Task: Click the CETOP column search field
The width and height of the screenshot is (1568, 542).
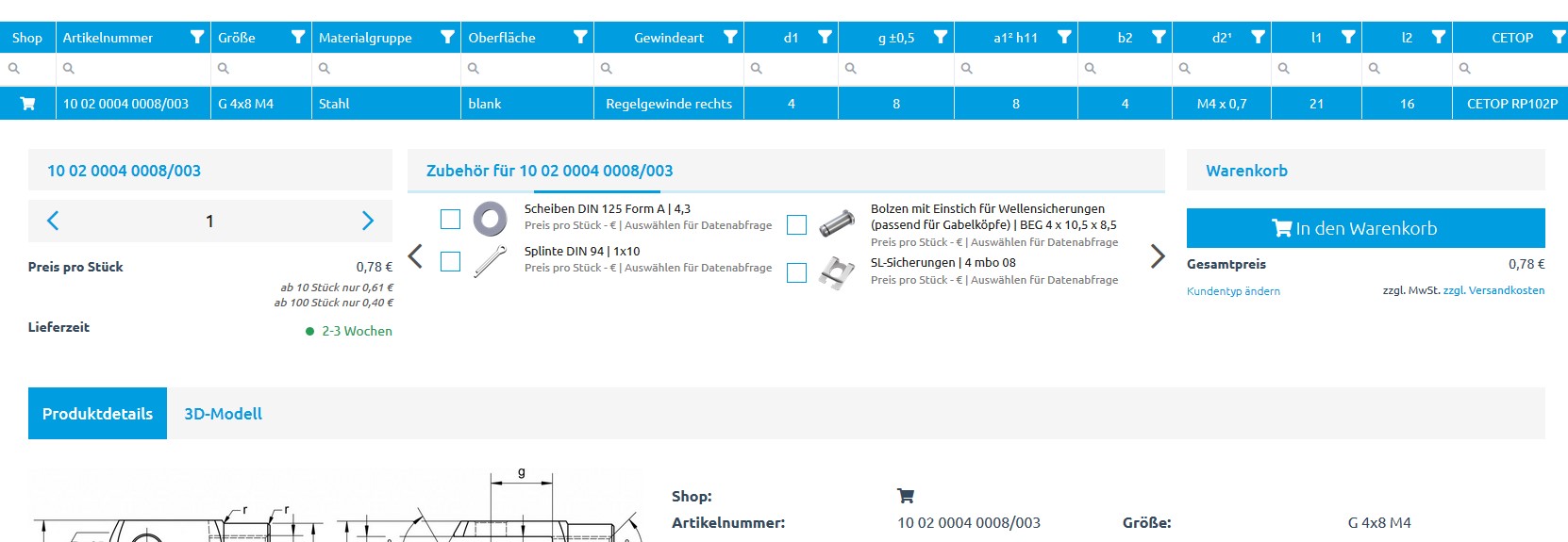Action: [x=1510, y=68]
